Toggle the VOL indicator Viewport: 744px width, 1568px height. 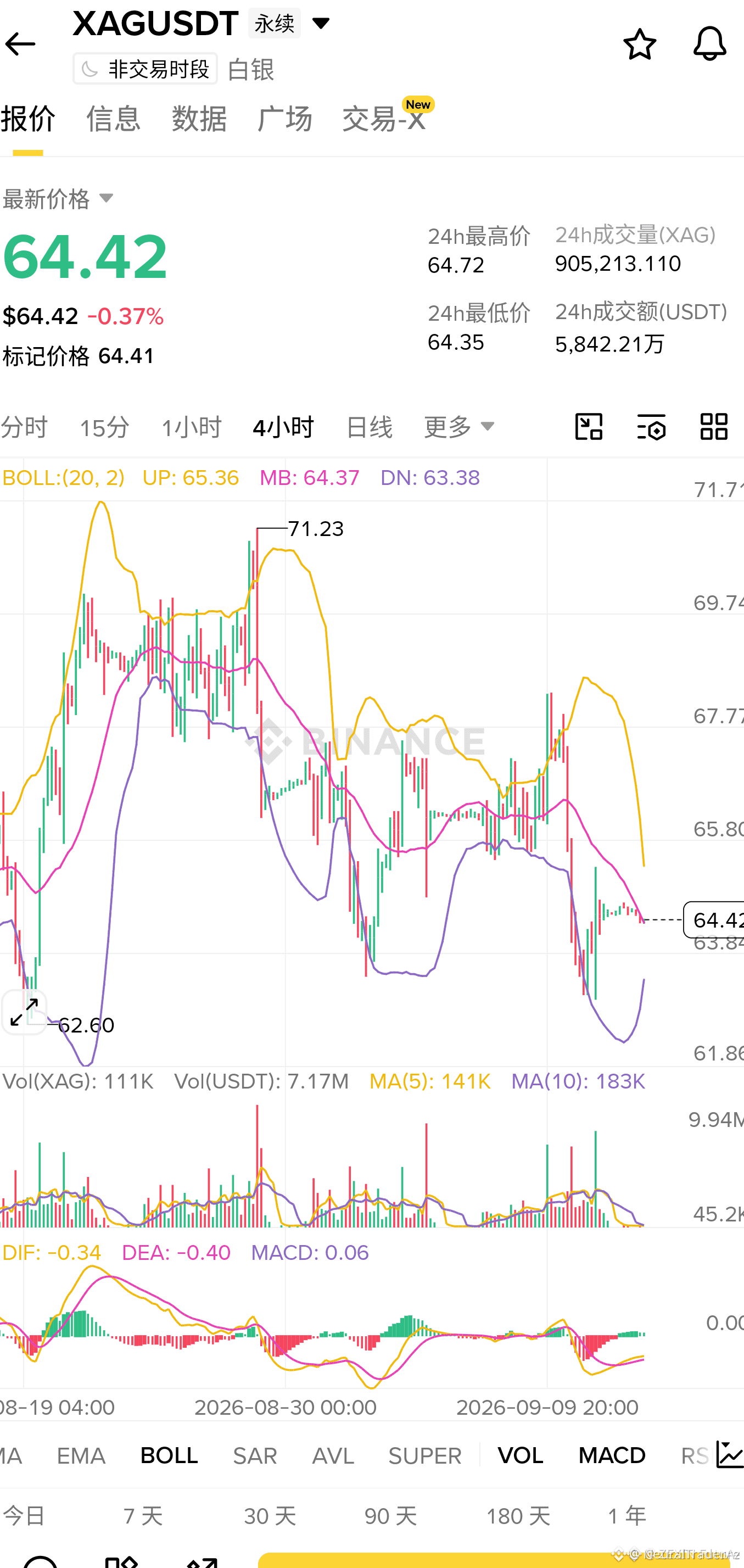coord(520,1455)
